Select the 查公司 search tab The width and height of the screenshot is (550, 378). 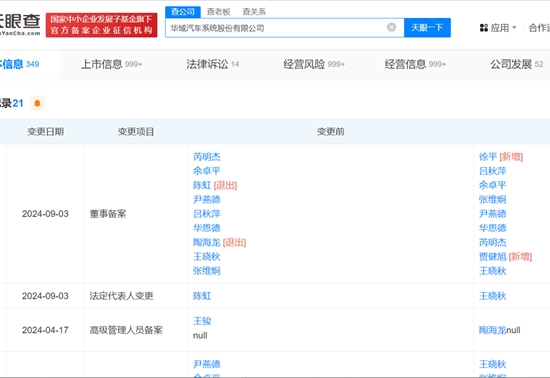click(x=183, y=12)
